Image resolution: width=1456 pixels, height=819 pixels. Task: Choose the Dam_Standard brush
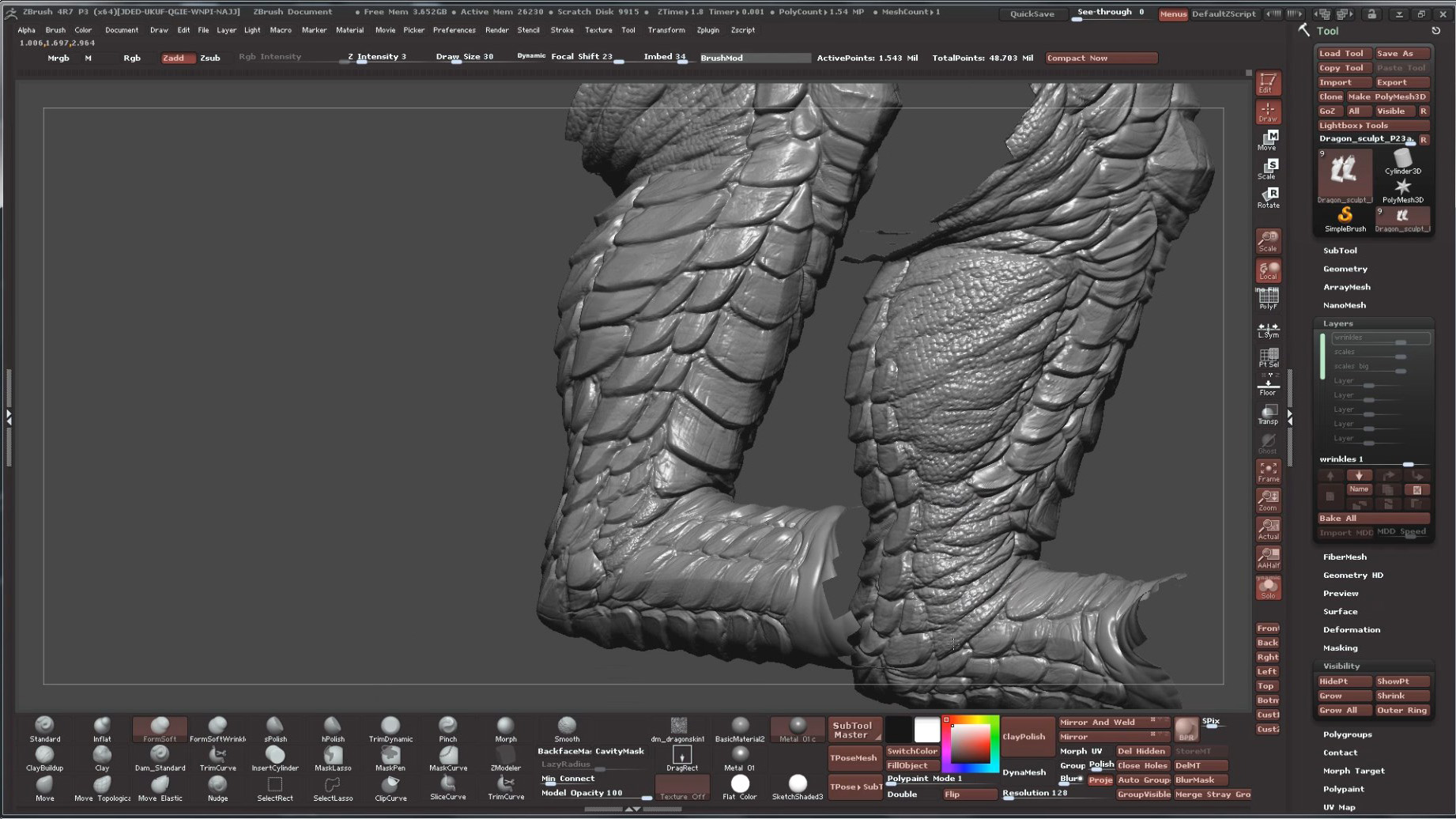(160, 758)
